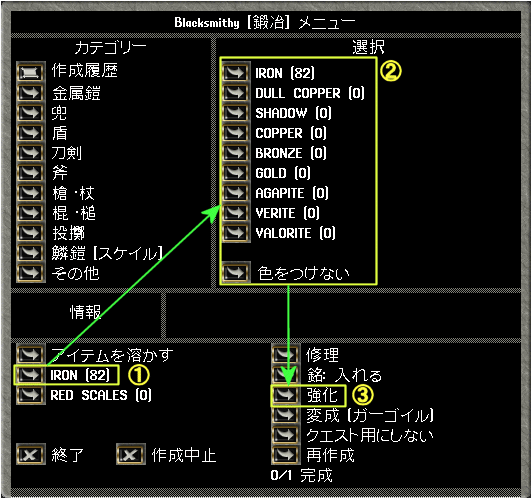Open the 鱗鎧 [スケイル] category arrow
Viewport: 532px width, 499px height.
coord(31,252)
